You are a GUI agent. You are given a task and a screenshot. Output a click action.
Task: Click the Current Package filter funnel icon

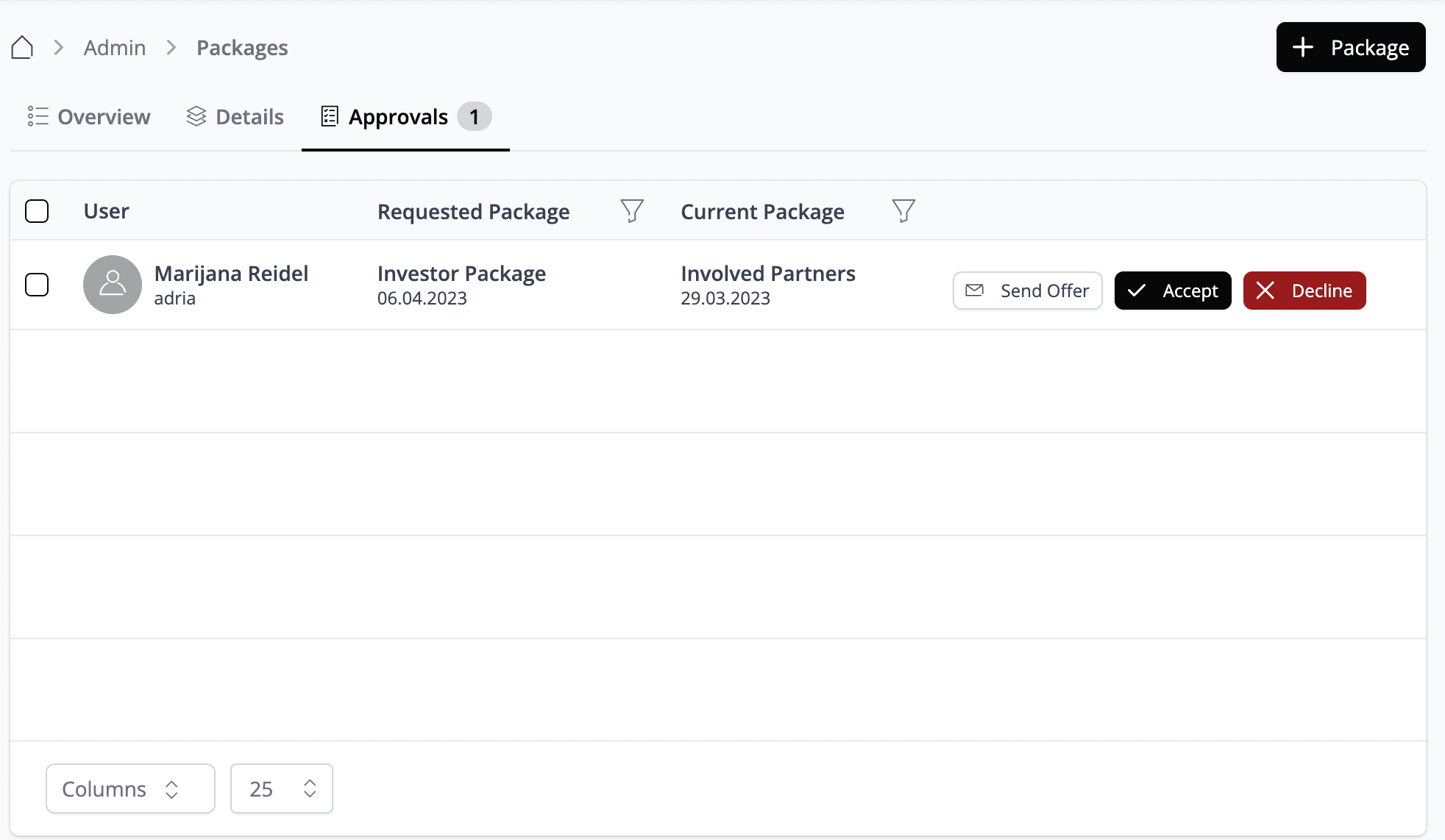coord(903,211)
